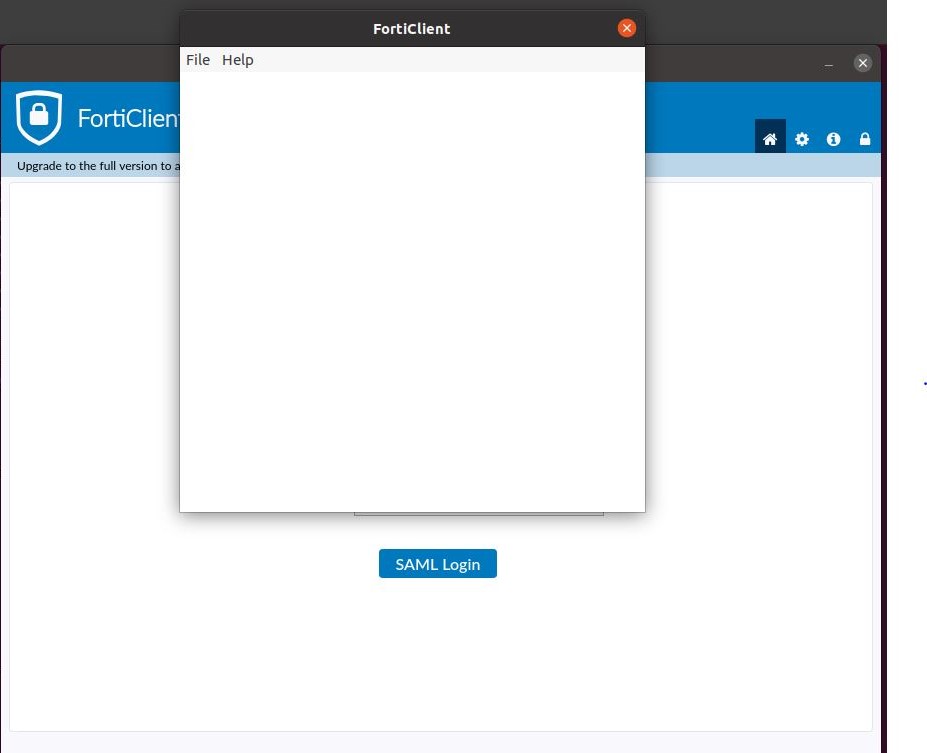Click the light blue notification banner strip
Image resolution: width=927 pixels, height=753 pixels.
pyautogui.click(x=90, y=166)
